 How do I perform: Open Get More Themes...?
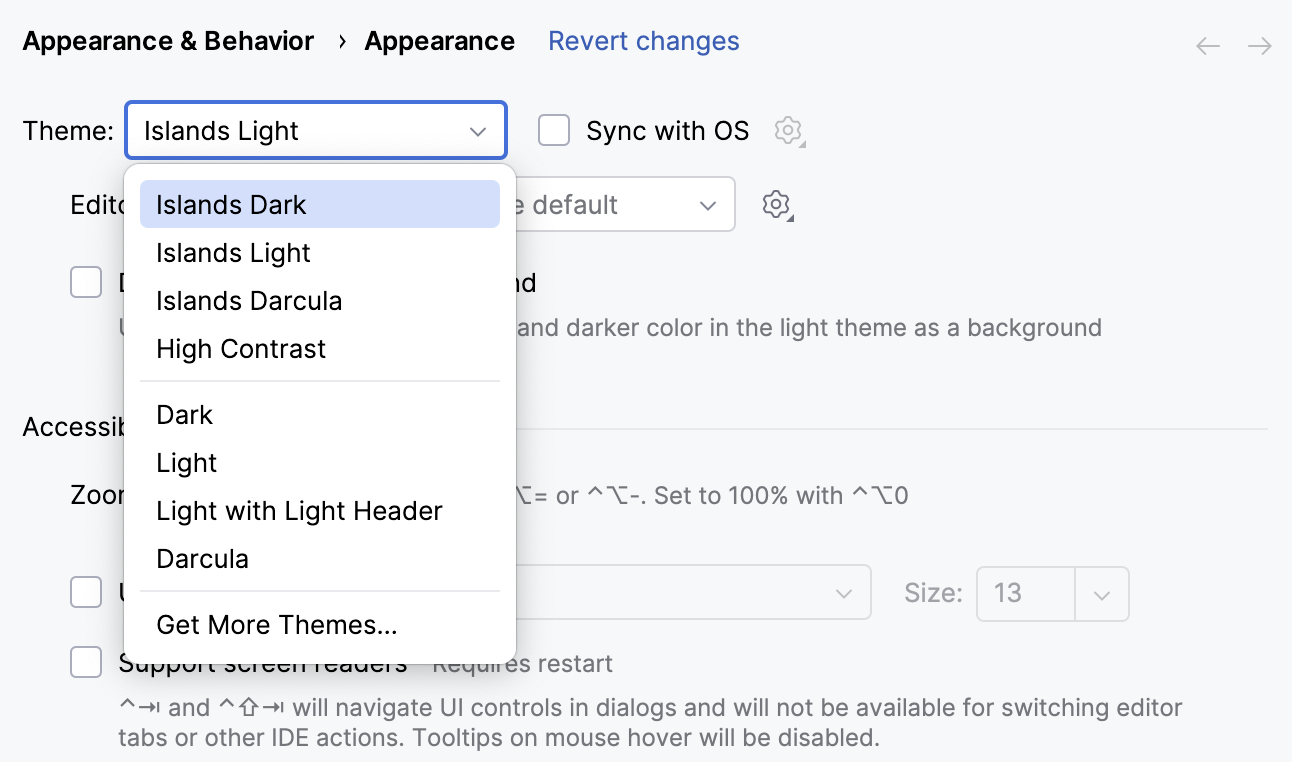(x=277, y=624)
